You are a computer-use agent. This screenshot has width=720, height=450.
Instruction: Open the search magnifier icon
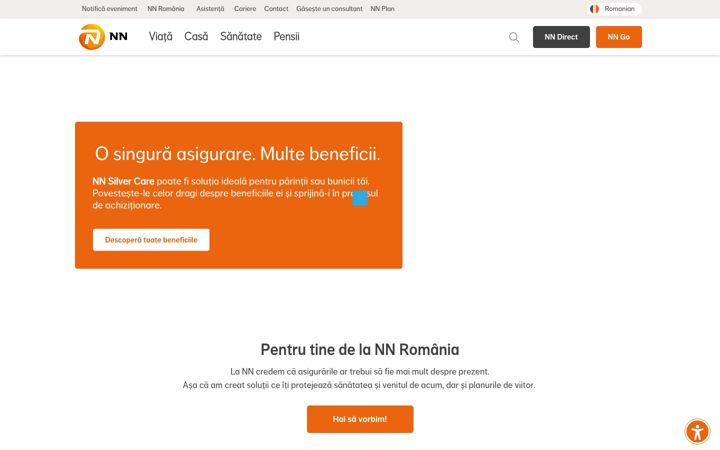[514, 37]
